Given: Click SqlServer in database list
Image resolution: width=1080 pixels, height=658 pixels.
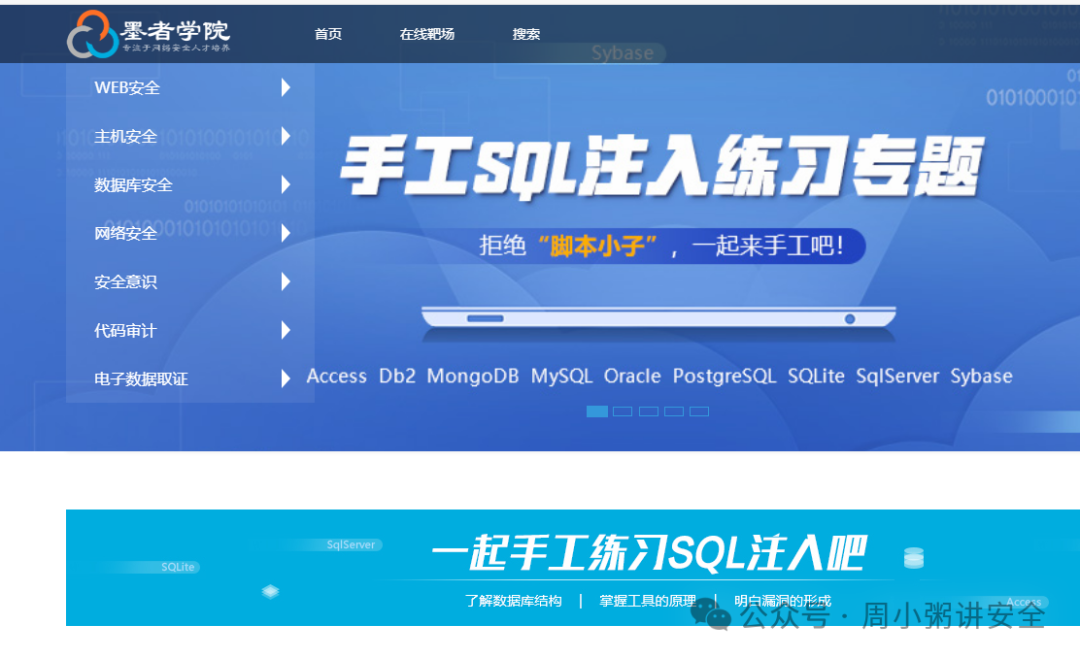Looking at the screenshot, I should (x=897, y=376).
